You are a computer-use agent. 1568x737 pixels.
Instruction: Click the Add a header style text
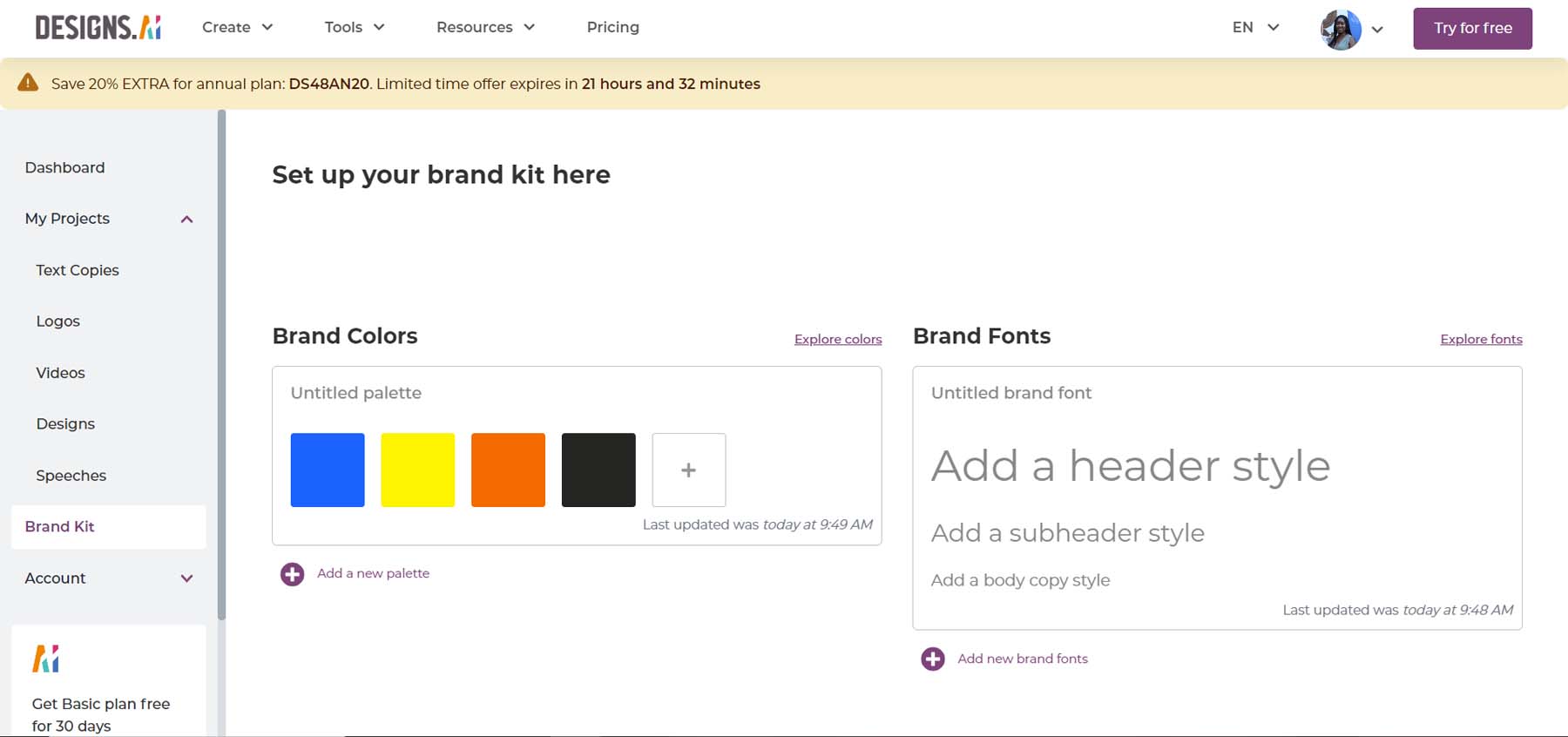pos(1130,466)
